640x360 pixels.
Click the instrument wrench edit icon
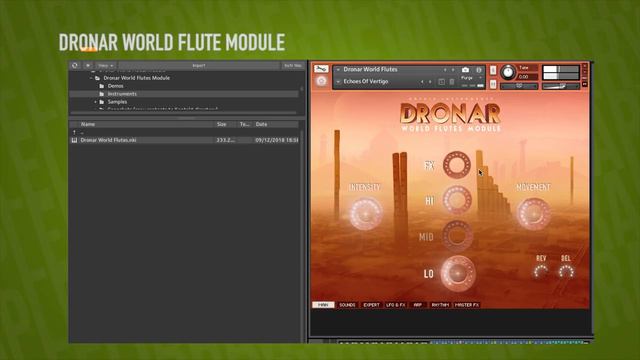pos(321,69)
